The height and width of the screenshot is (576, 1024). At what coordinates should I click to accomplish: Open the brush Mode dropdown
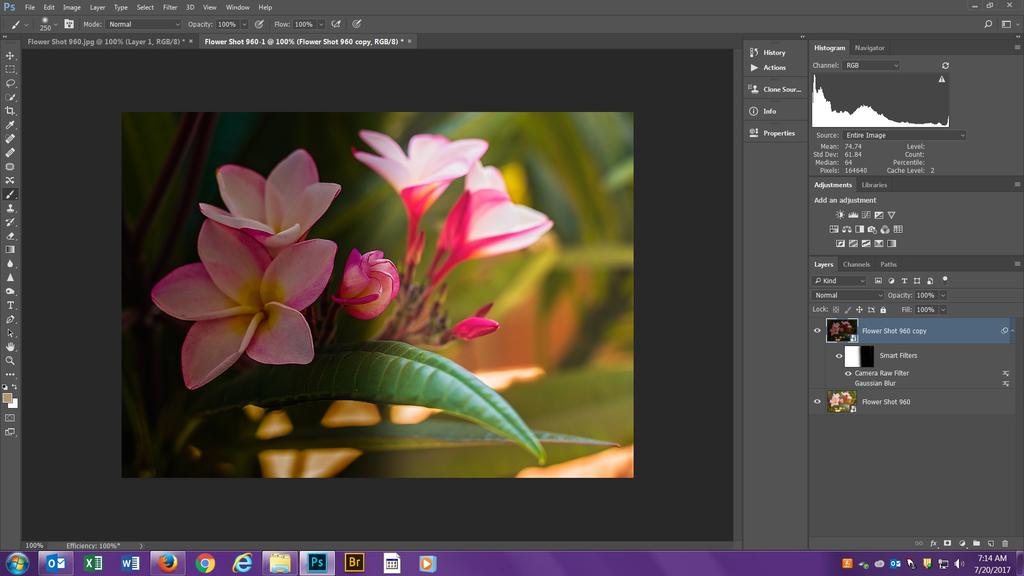[144, 24]
